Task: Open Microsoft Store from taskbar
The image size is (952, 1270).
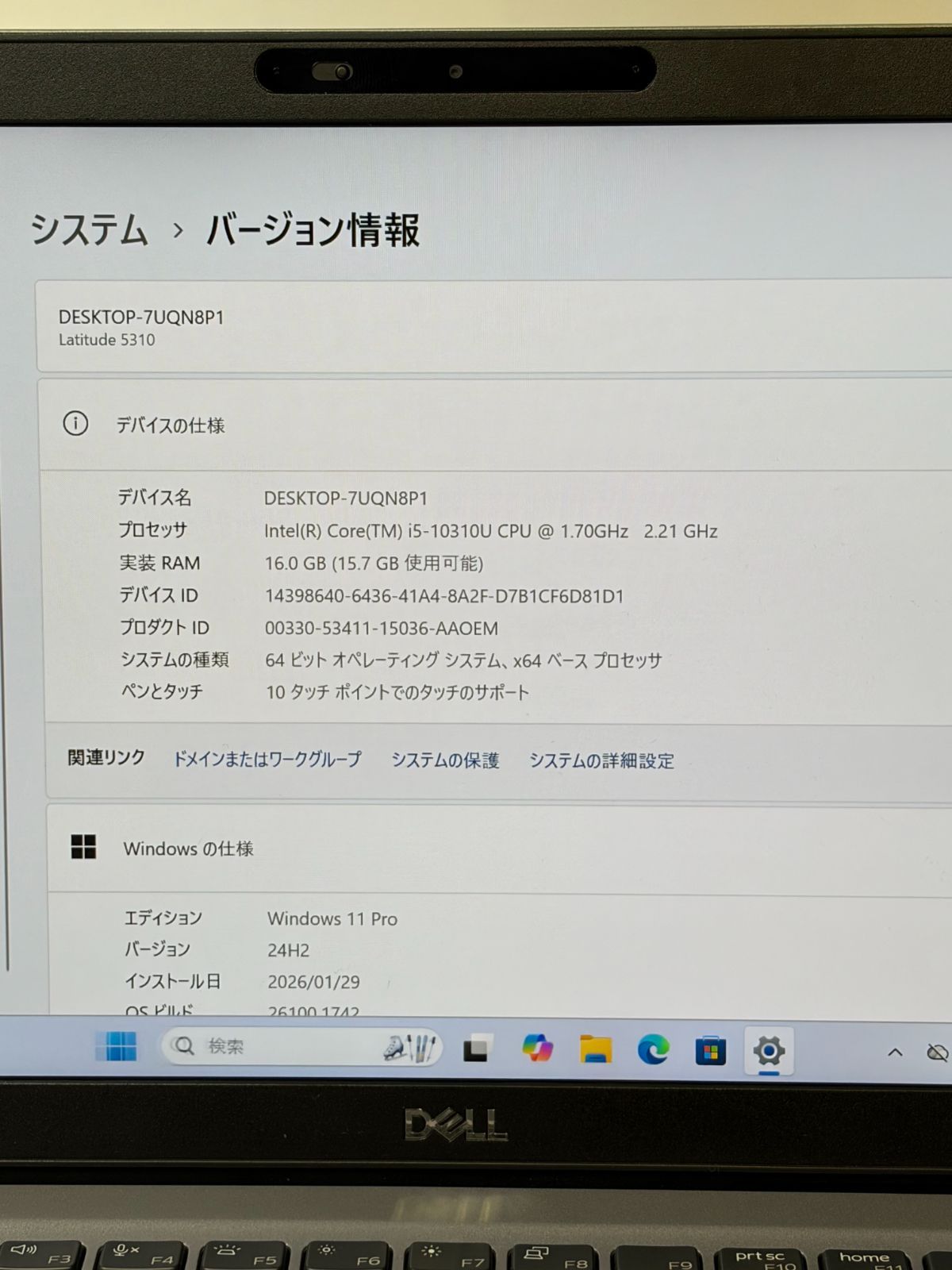Action: pos(710,1050)
